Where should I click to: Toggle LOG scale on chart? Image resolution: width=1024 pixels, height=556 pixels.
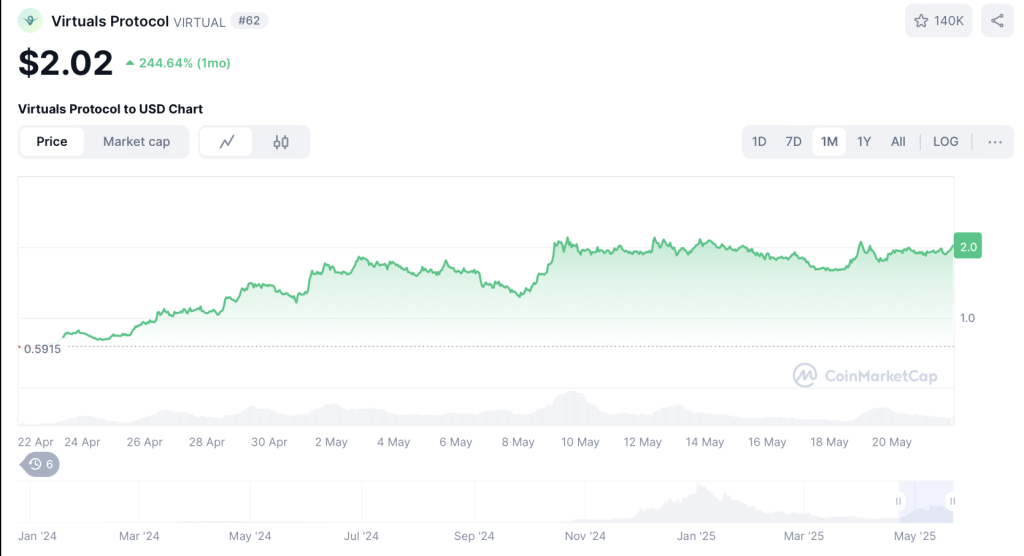click(x=946, y=142)
